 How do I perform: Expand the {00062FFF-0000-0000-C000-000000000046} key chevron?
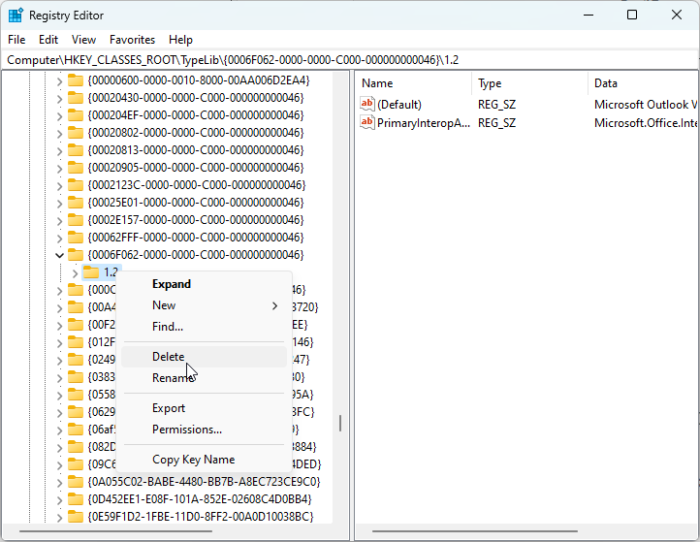click(x=59, y=238)
